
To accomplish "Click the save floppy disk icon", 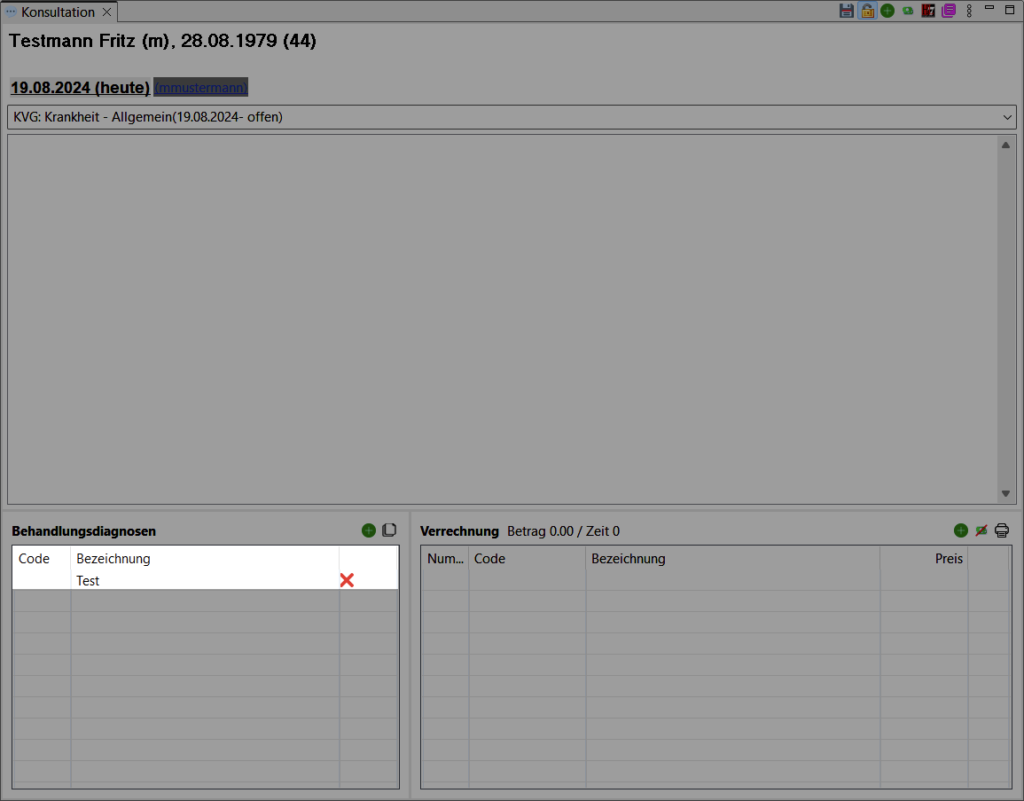I will pyautogui.click(x=847, y=11).
